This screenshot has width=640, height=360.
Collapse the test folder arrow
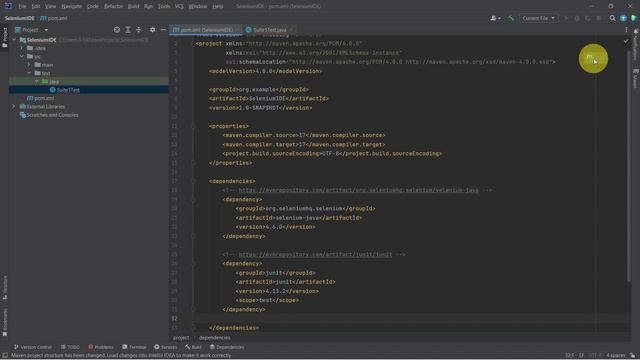[x=29, y=73]
